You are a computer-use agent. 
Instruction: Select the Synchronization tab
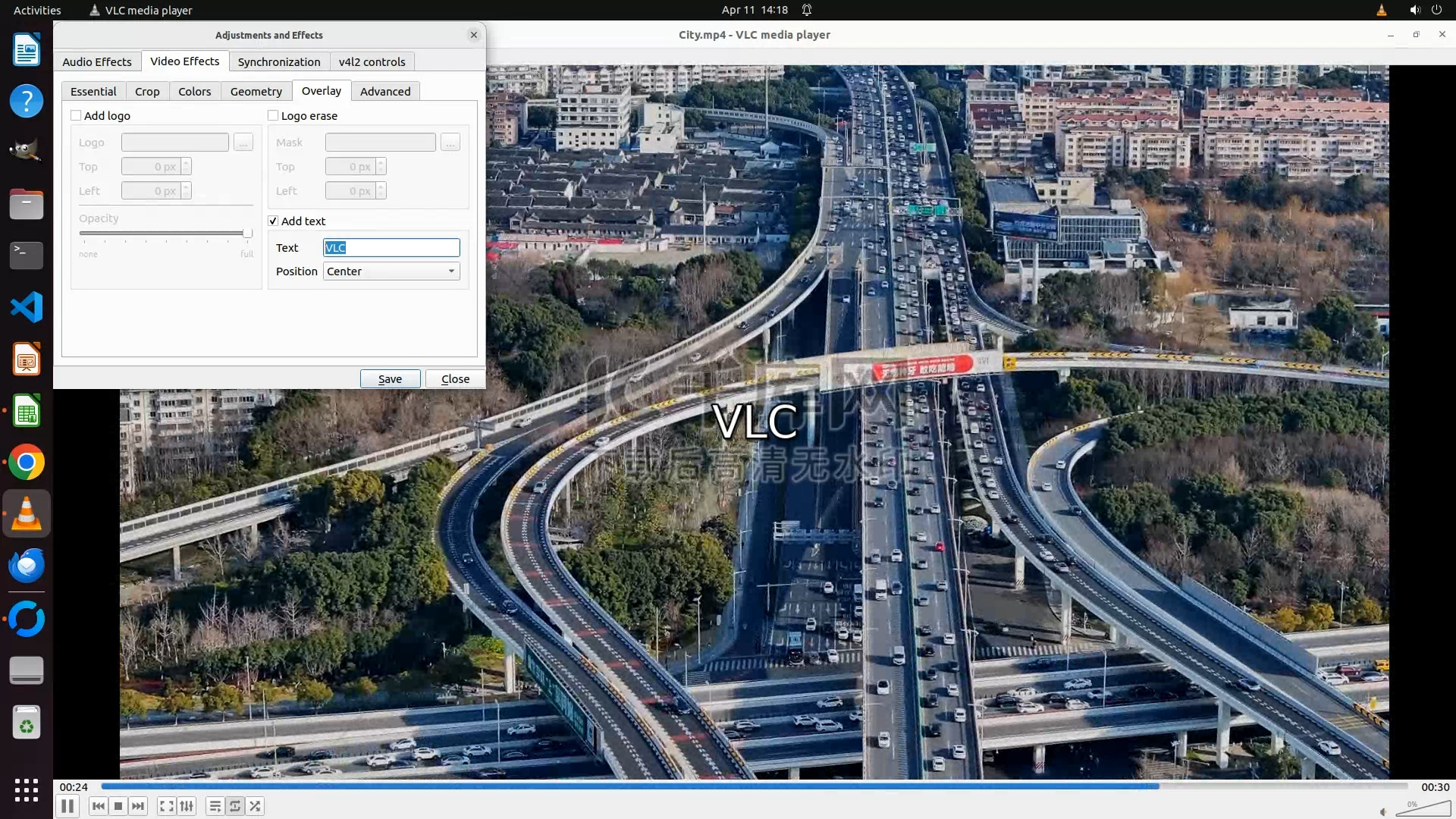coord(278,61)
